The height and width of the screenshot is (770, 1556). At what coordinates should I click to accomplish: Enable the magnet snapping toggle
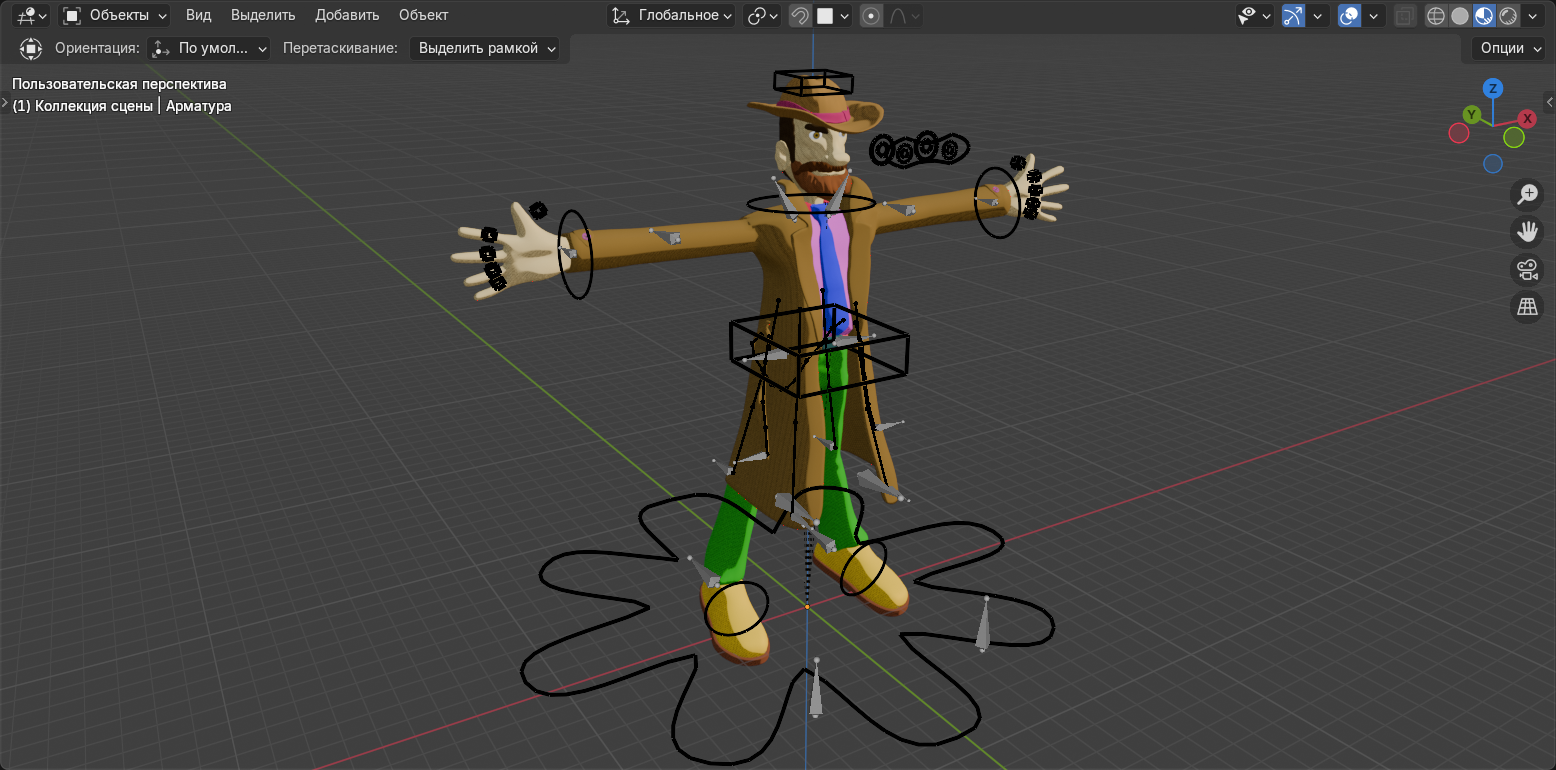pos(800,16)
